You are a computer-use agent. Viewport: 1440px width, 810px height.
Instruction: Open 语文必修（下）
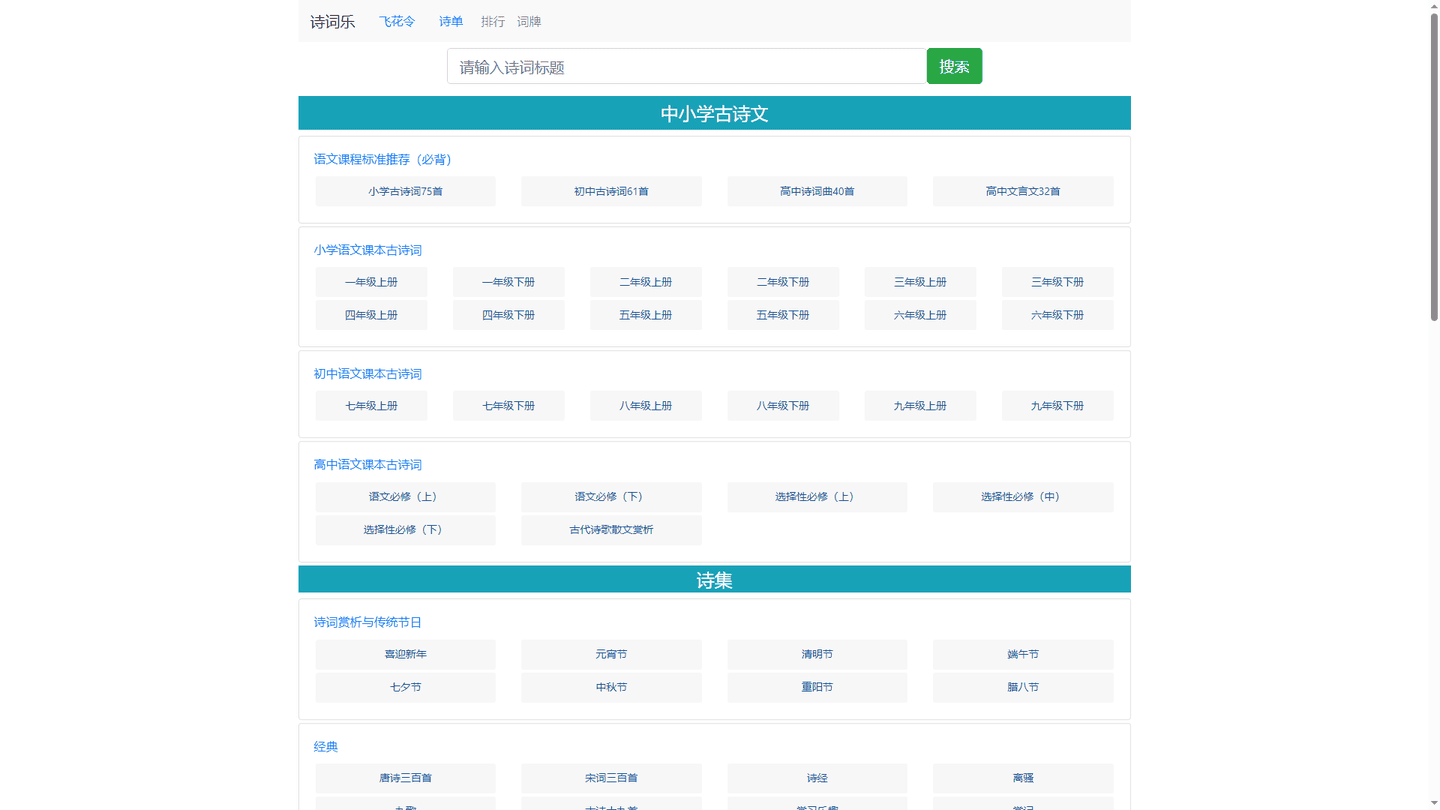coord(611,497)
